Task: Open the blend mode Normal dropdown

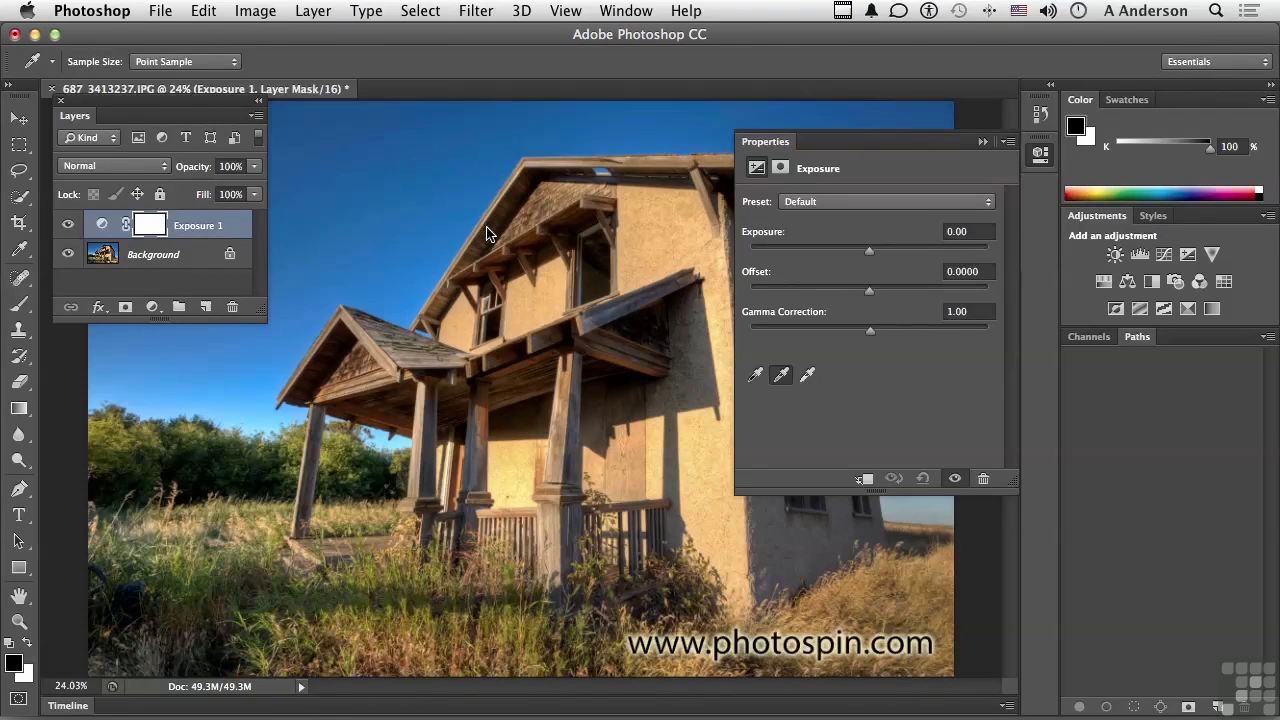Action: 114,166
